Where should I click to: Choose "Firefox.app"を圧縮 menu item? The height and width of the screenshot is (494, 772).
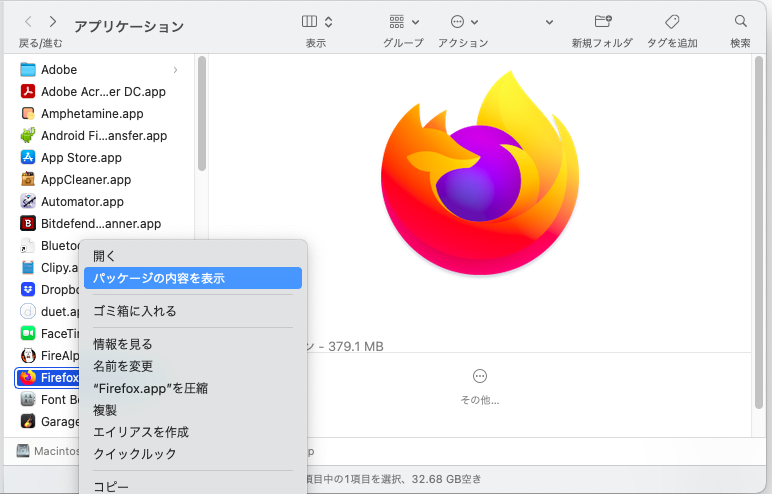tap(193, 389)
